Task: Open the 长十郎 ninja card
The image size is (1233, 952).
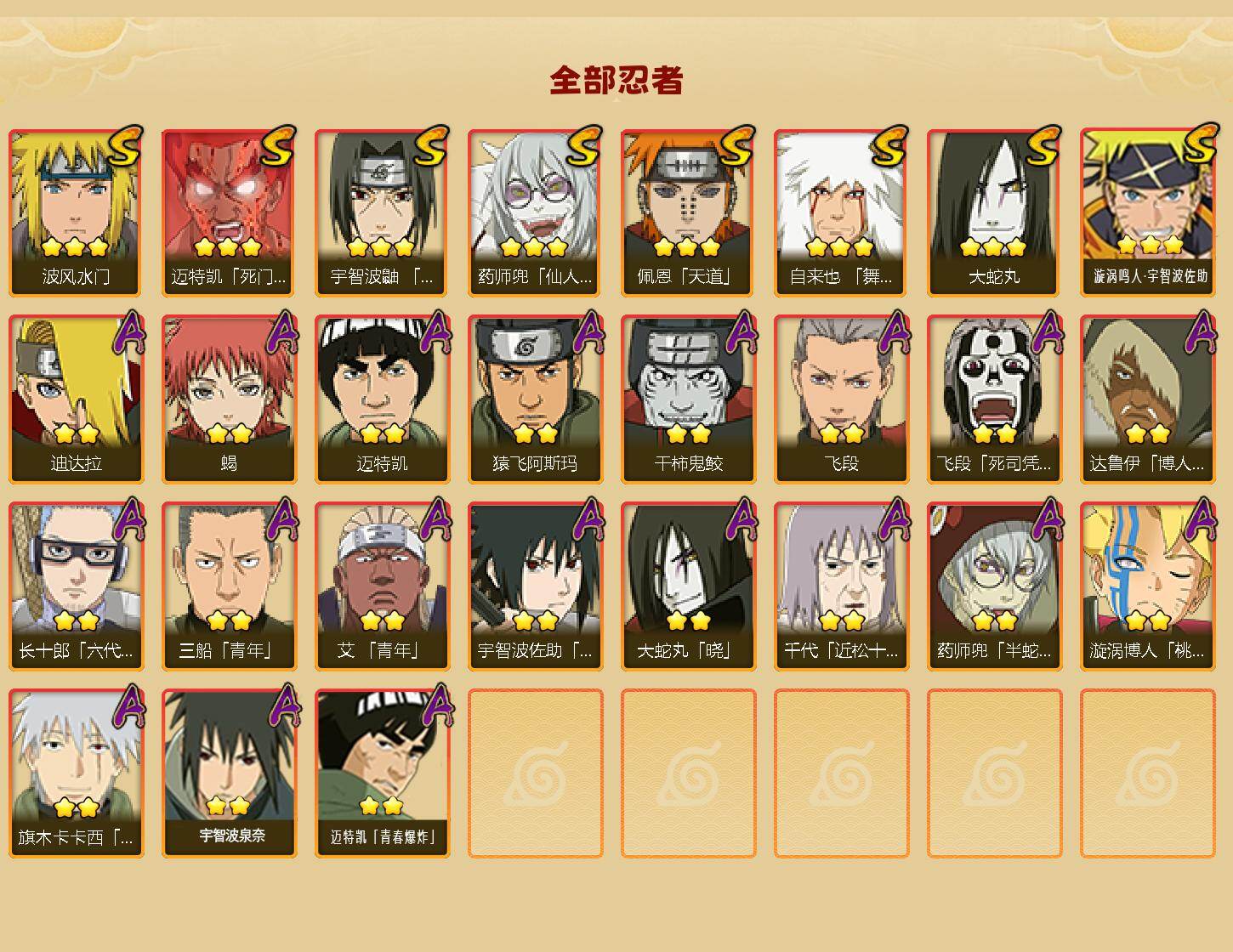Action: 77,586
